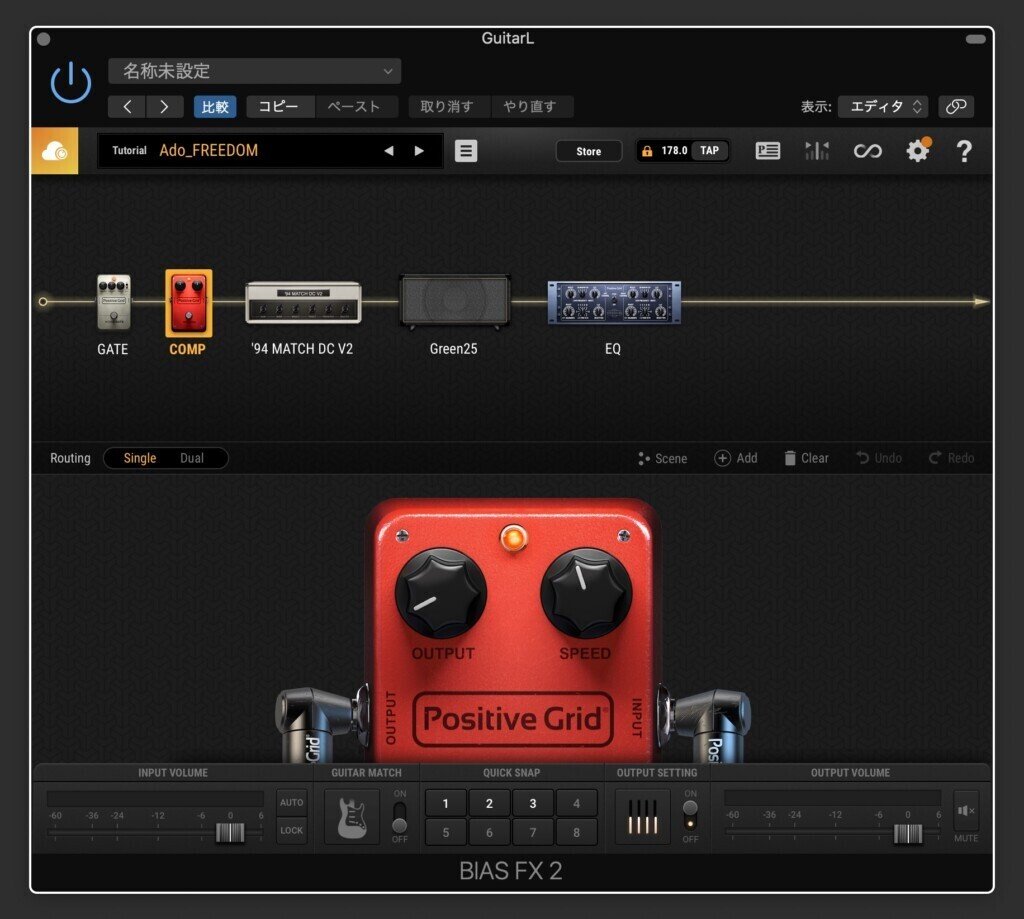The width and height of the screenshot is (1024, 919).
Task: Open the help question mark
Action: coord(964,151)
